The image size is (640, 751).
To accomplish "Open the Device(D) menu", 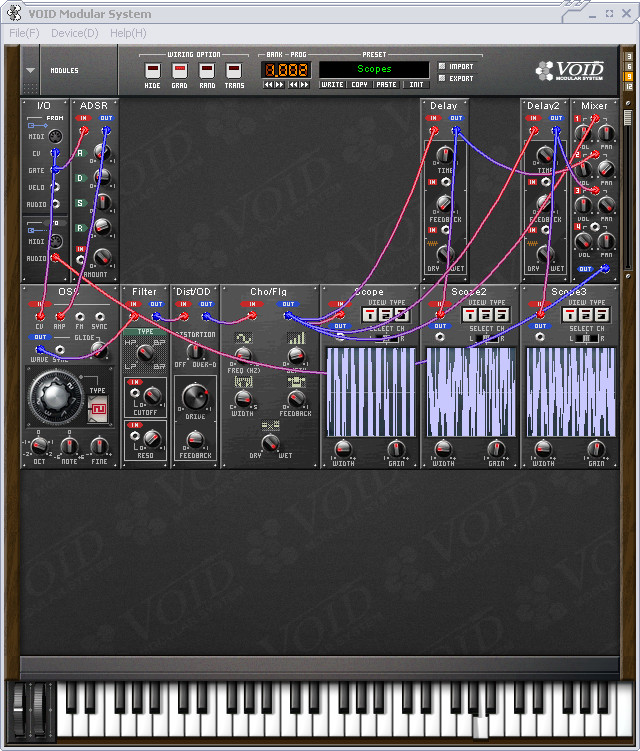I will (x=75, y=33).
